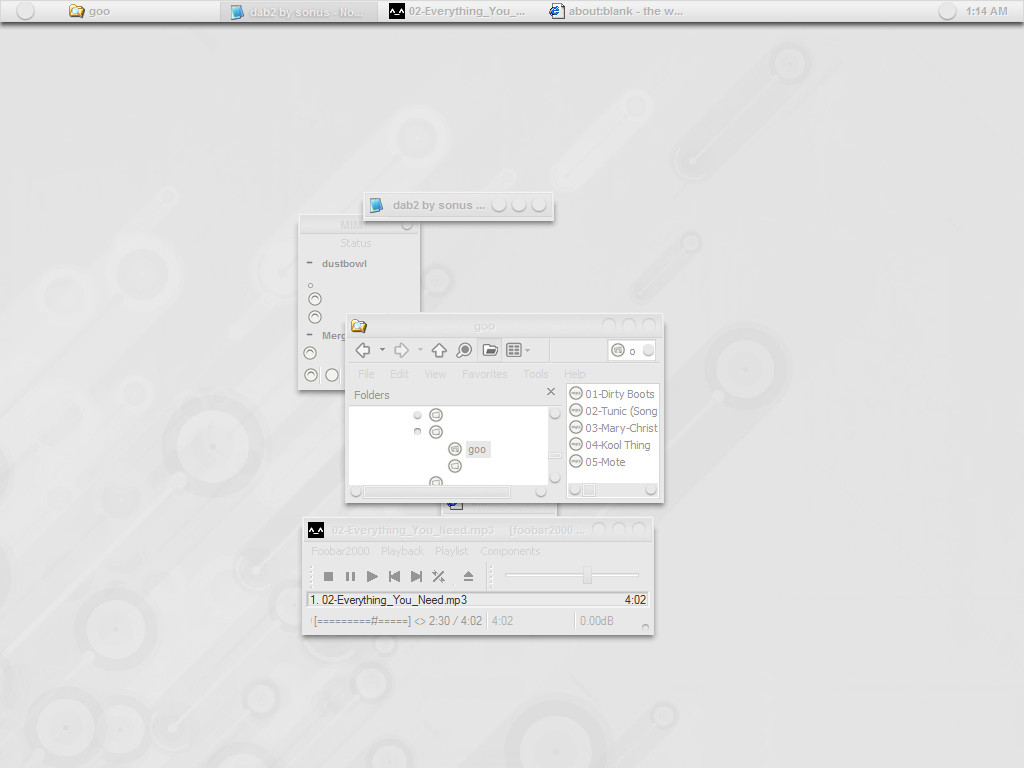
Task: Open the Tools menu in goo window
Action: (536, 374)
